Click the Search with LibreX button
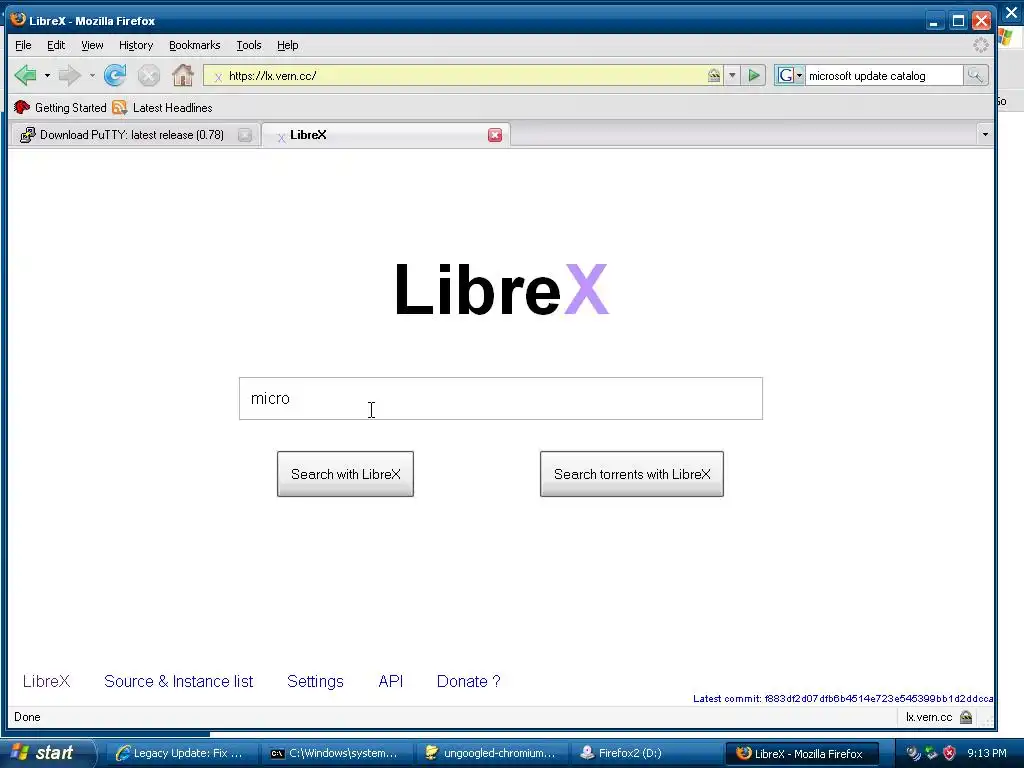The image size is (1024, 768). click(x=345, y=474)
